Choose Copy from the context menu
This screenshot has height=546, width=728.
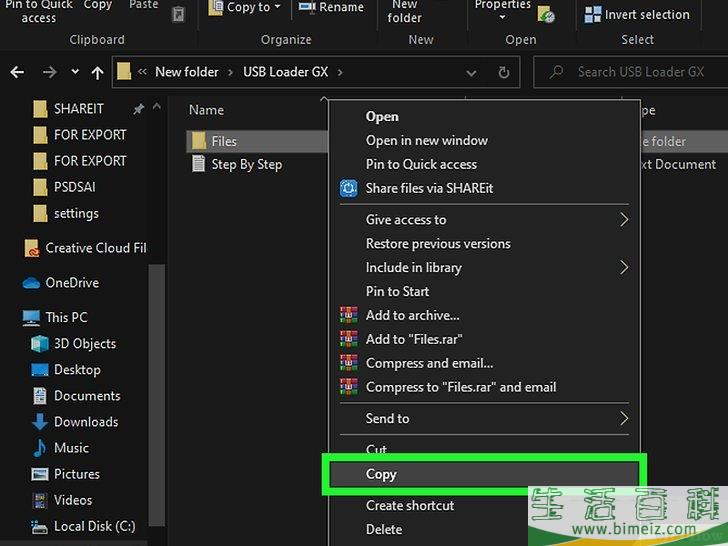[484, 474]
